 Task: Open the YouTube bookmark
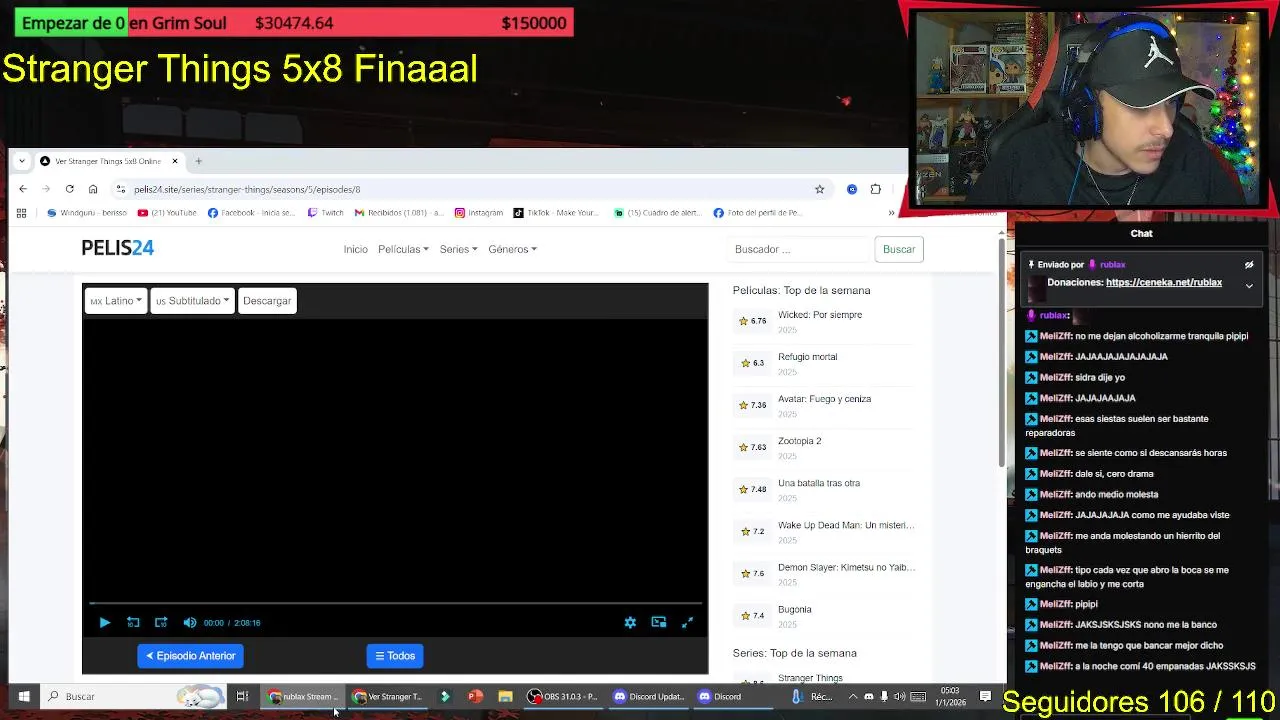(167, 213)
